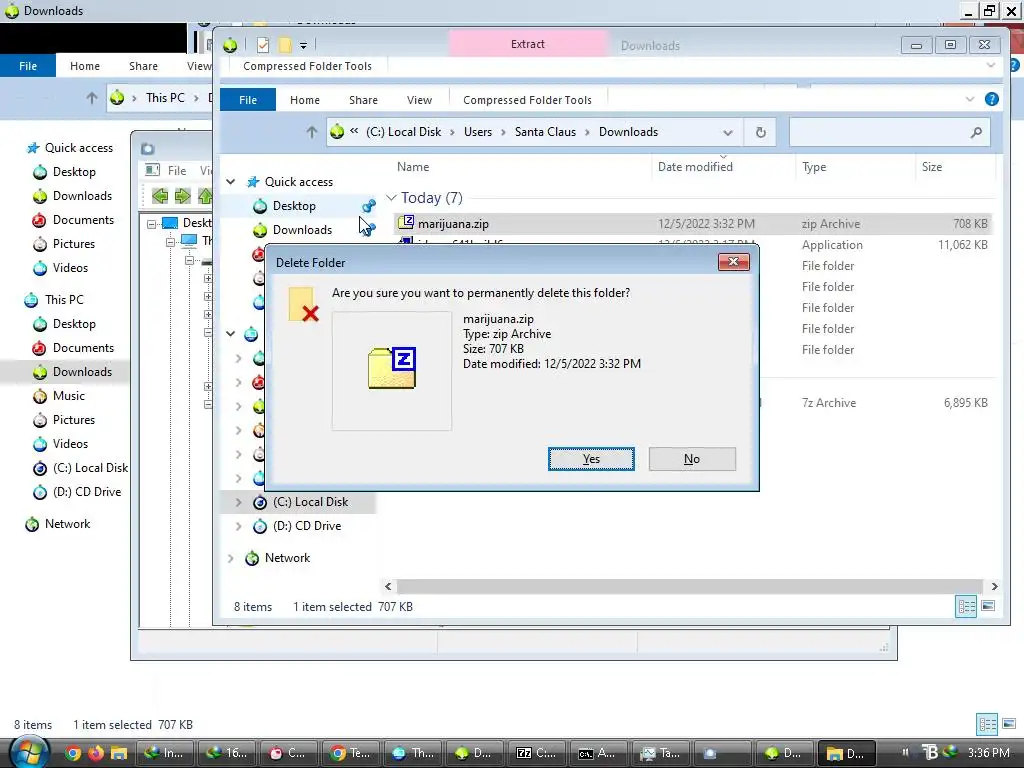Click the Properties icon in the quick access toolbar
Viewport: 1024px width, 768px height.
[263, 45]
